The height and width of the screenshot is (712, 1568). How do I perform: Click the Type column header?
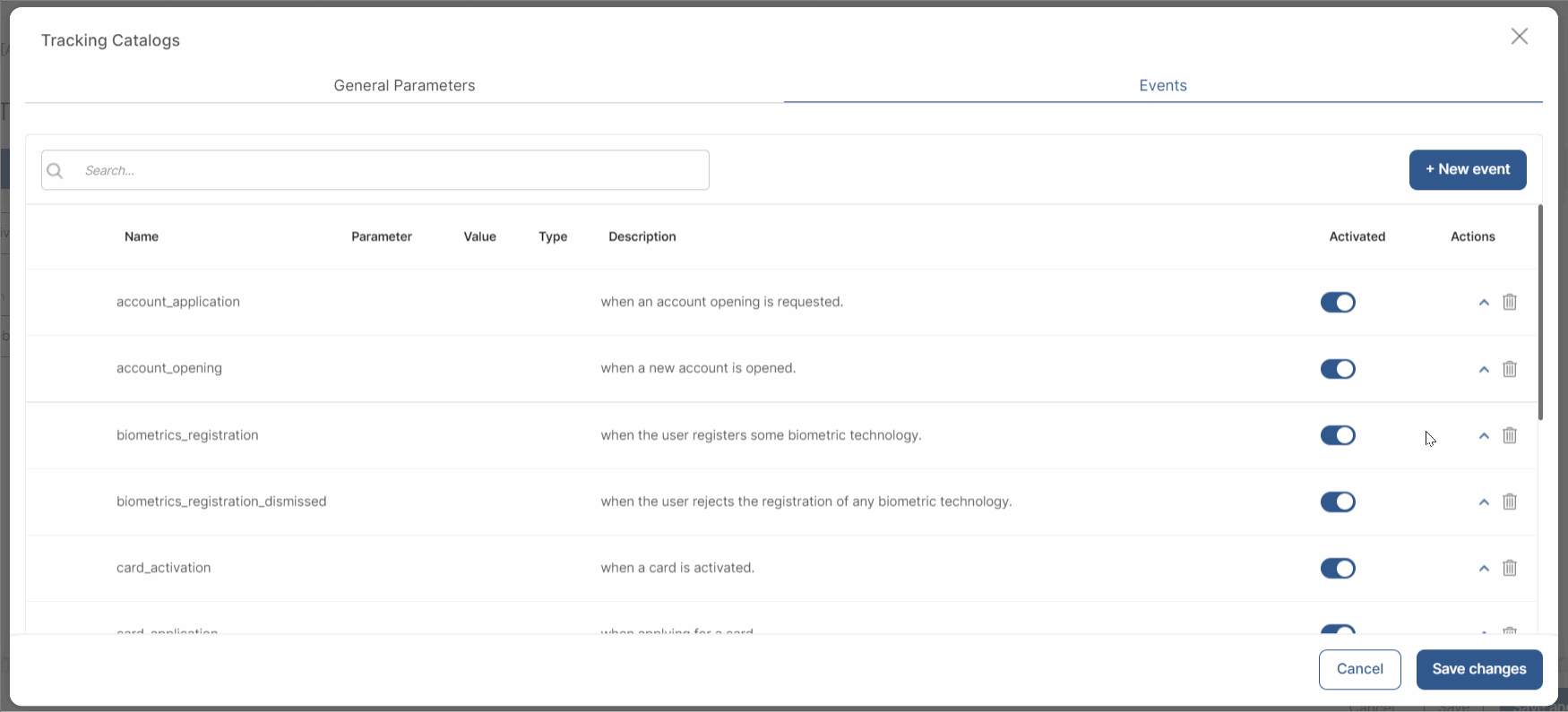[x=553, y=236]
